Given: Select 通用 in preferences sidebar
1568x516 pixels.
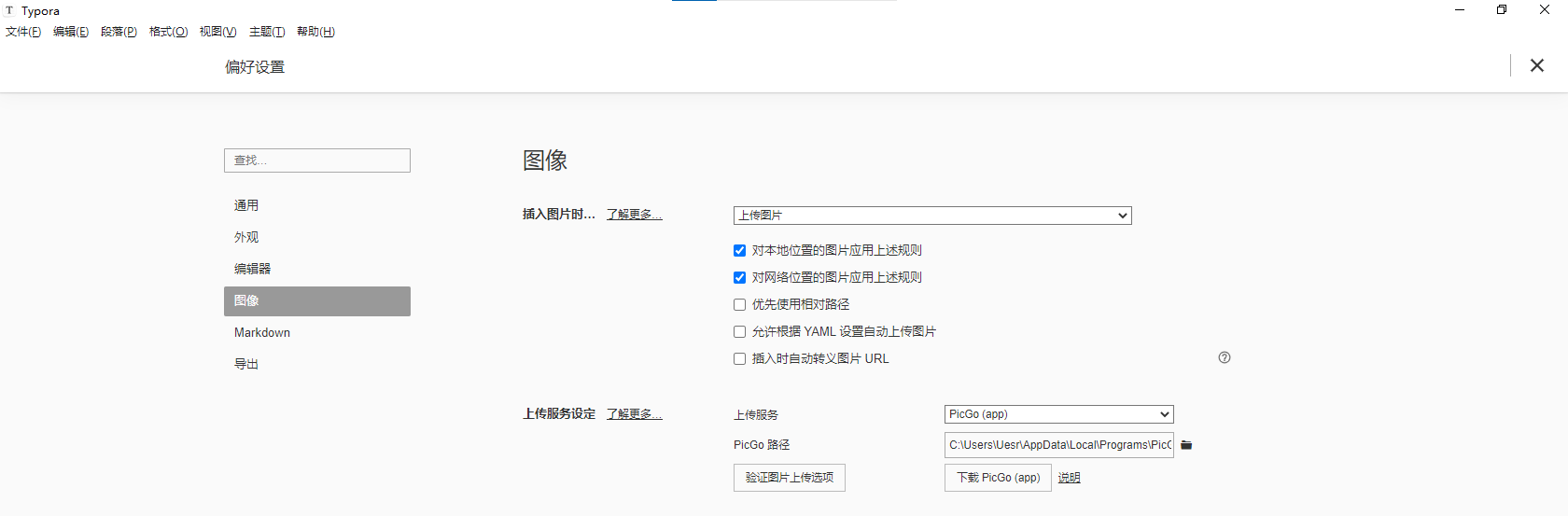Looking at the screenshot, I should 317,205.
